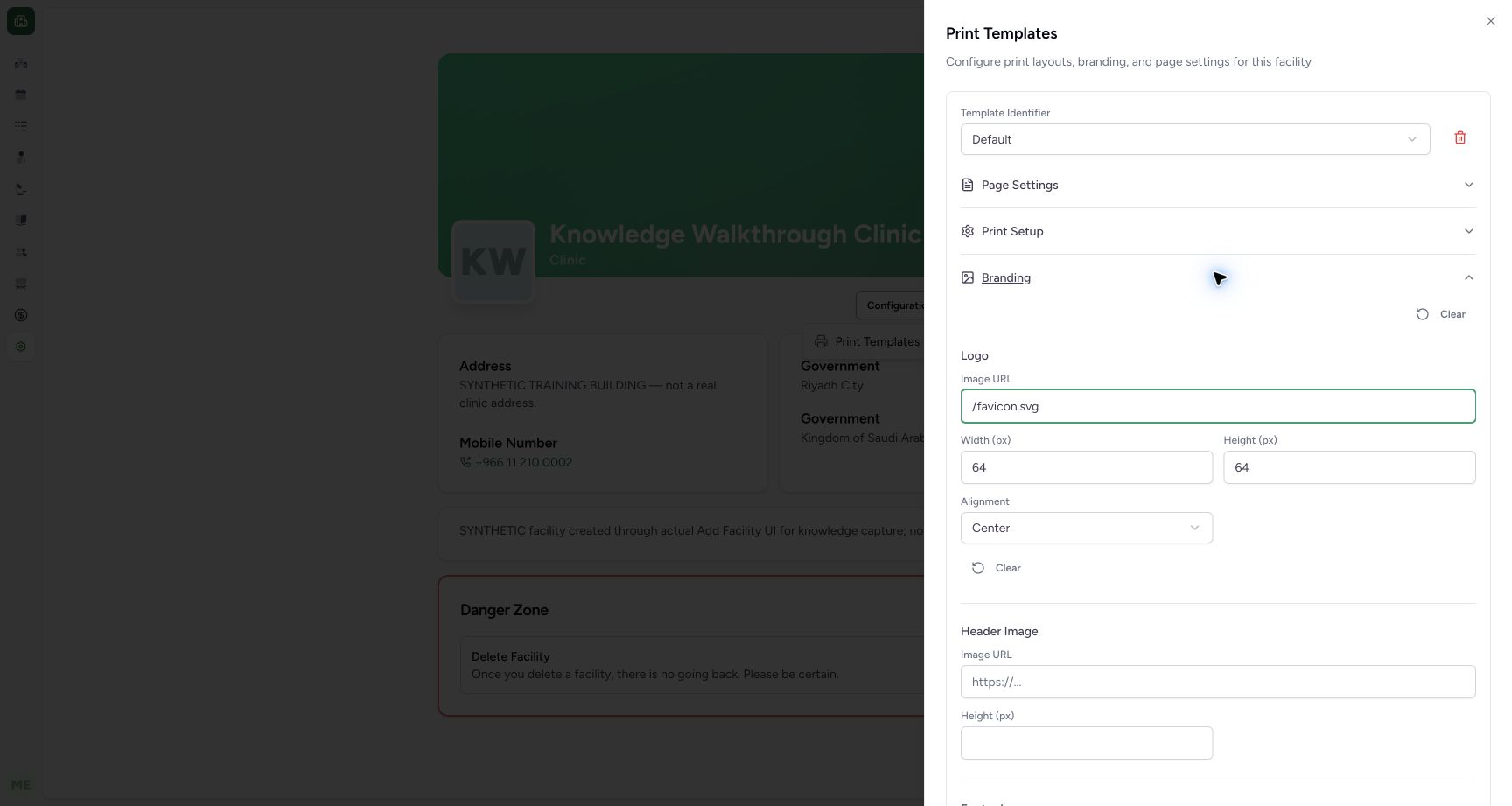
Task: Expand the Print Setup section
Action: (x=1218, y=231)
